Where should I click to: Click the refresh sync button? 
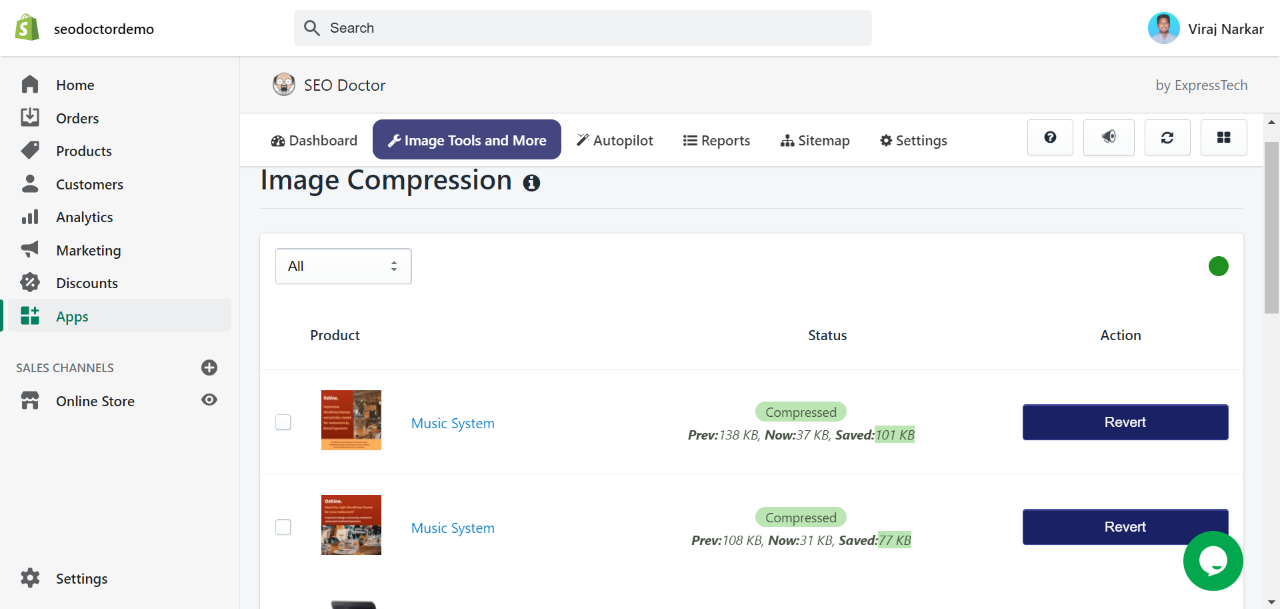click(x=1167, y=138)
